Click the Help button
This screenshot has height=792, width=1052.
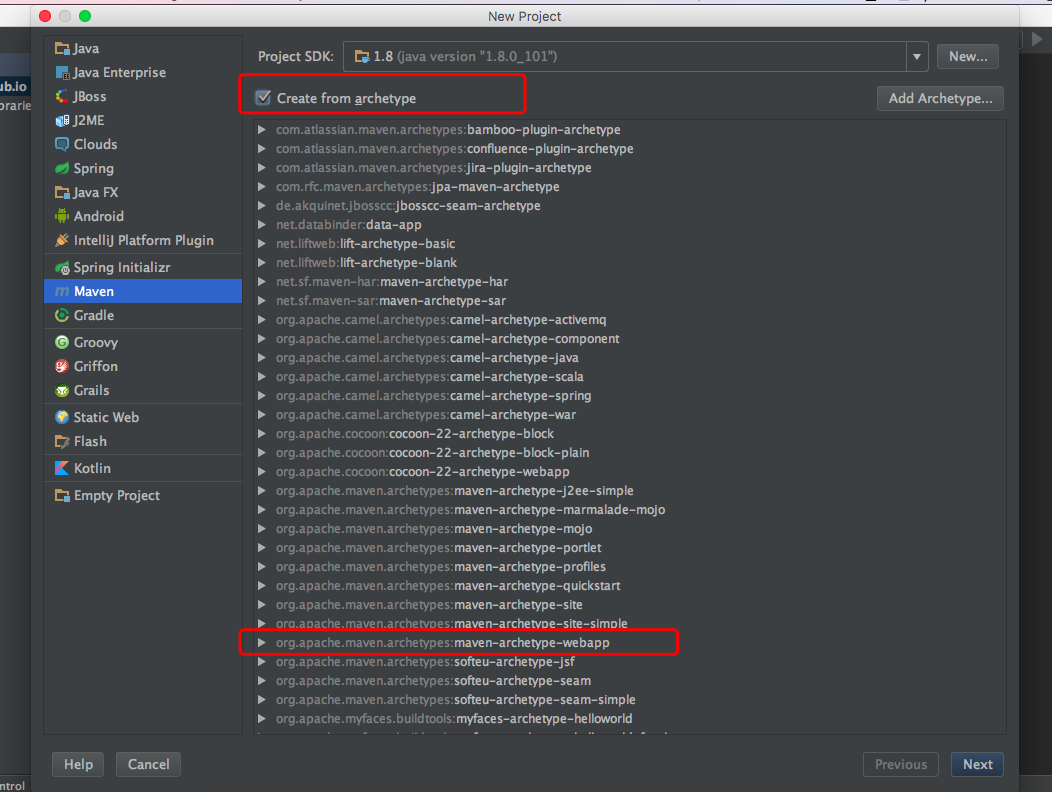tap(78, 764)
